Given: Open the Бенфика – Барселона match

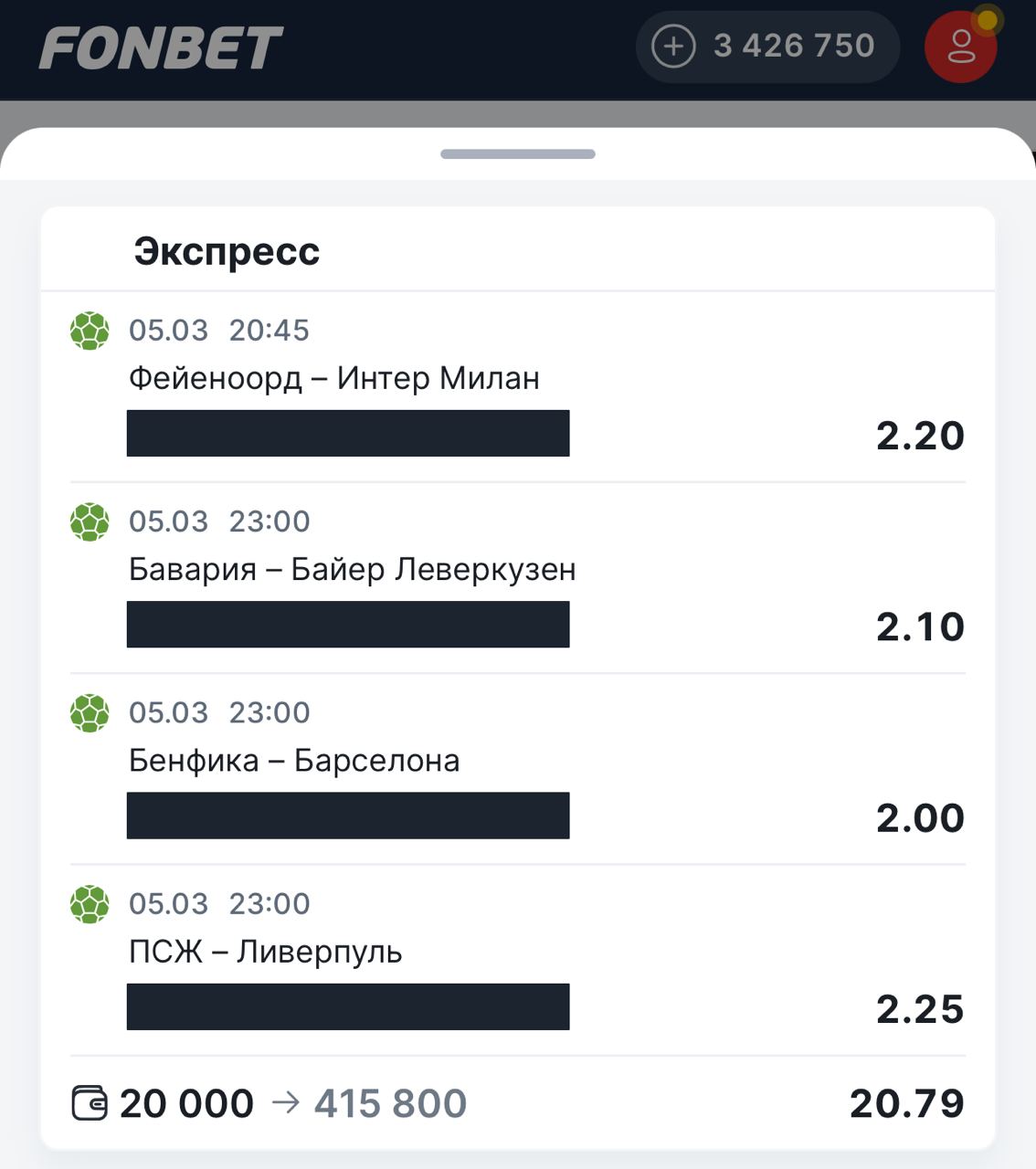Looking at the screenshot, I should click(294, 761).
